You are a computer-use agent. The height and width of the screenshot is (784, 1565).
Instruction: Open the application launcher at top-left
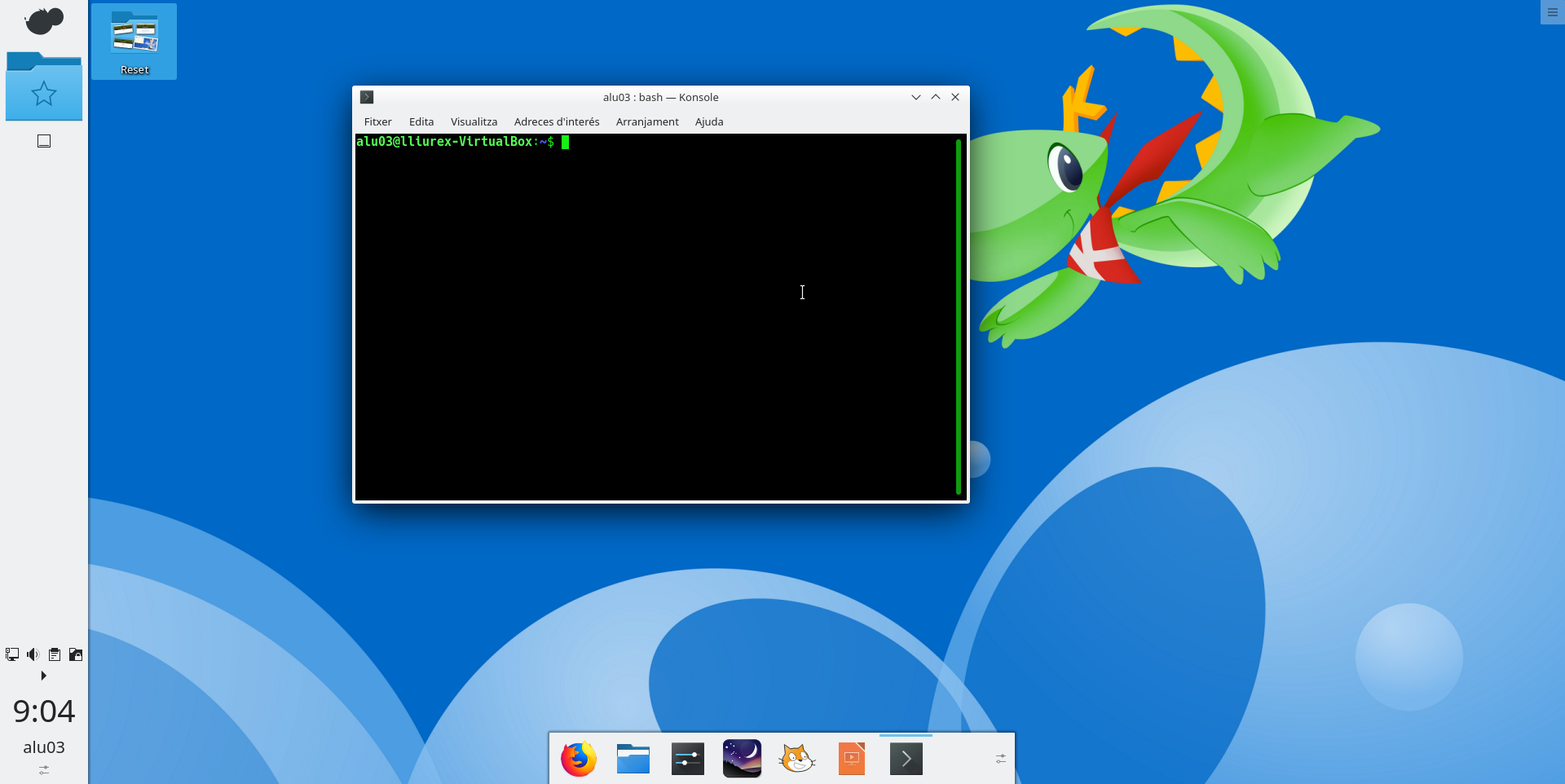pos(44,21)
